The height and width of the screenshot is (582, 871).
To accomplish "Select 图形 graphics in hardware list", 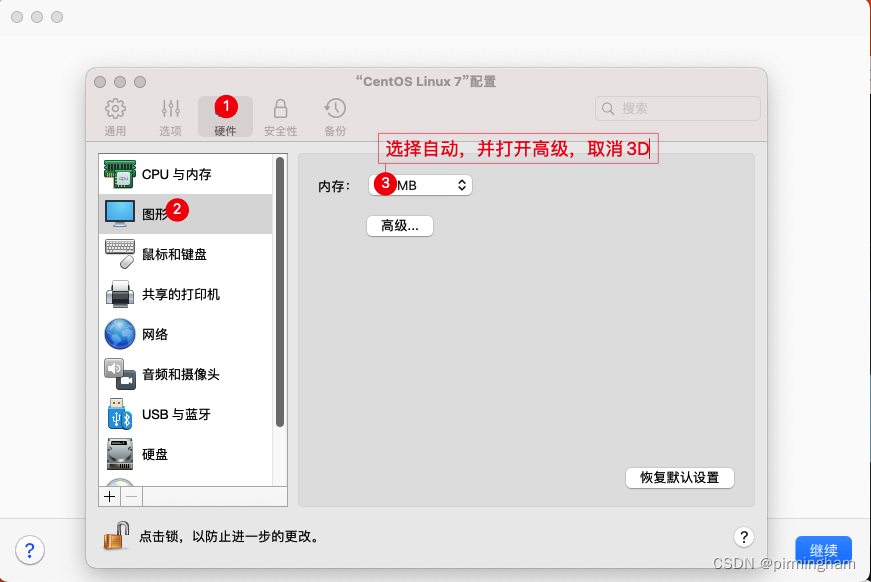I will click(x=186, y=214).
